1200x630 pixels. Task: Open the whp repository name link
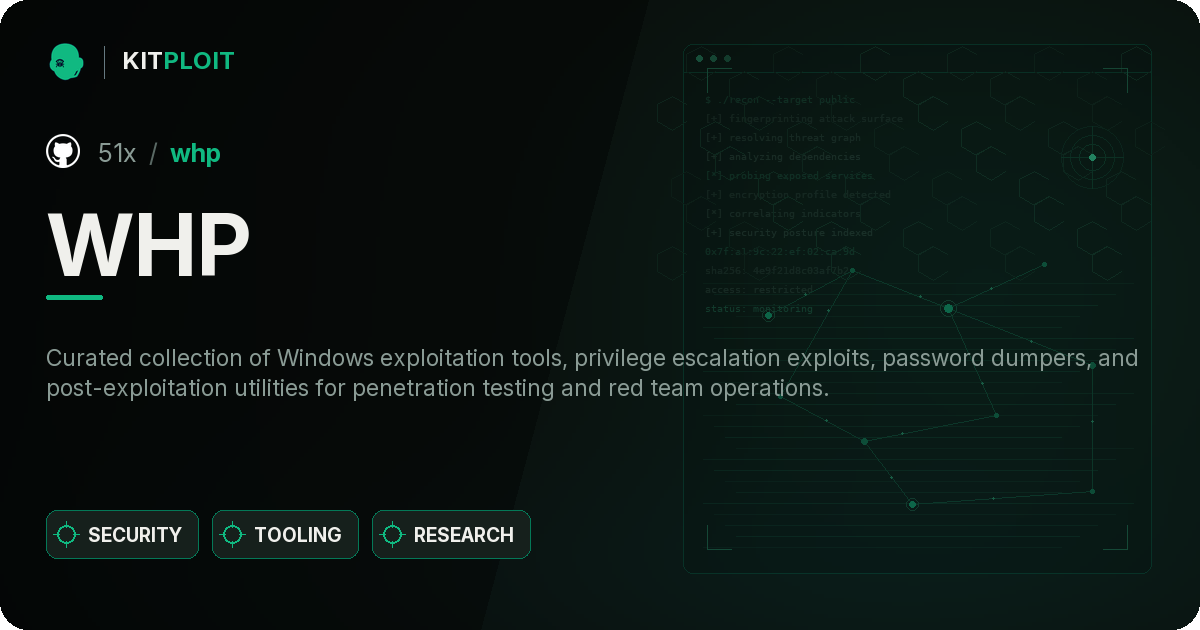tap(195, 154)
